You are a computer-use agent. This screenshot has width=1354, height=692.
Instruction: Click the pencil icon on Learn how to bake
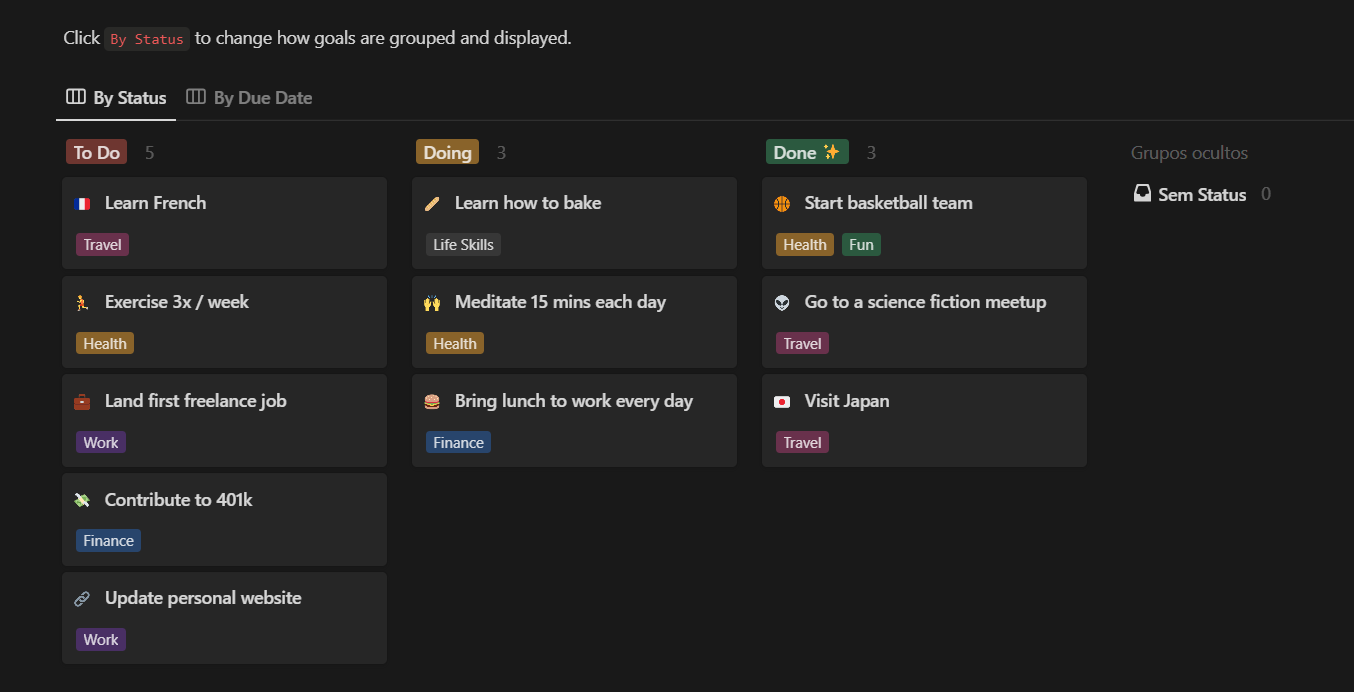(433, 202)
